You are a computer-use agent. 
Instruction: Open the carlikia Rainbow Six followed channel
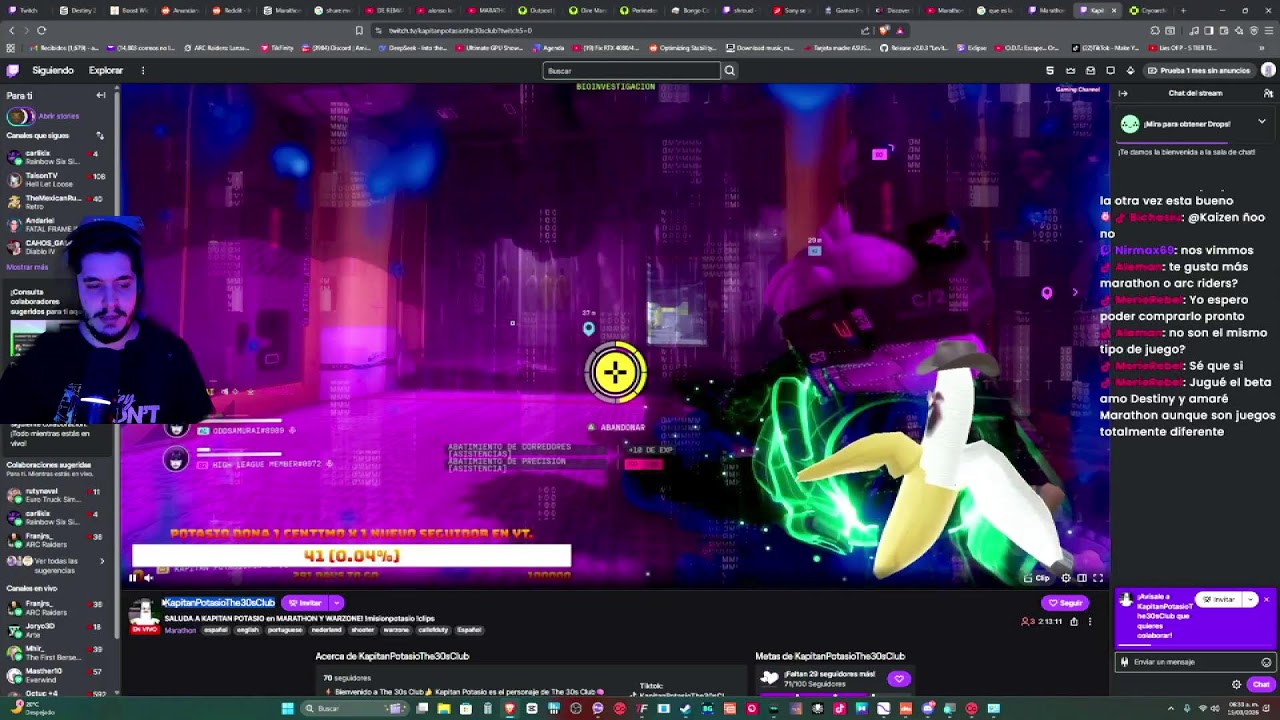click(57, 157)
